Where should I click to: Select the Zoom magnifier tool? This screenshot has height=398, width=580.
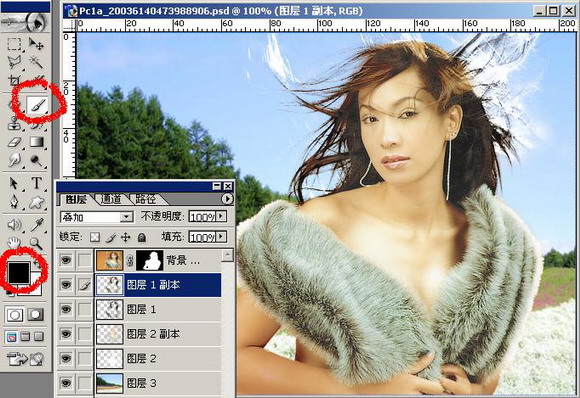36,243
